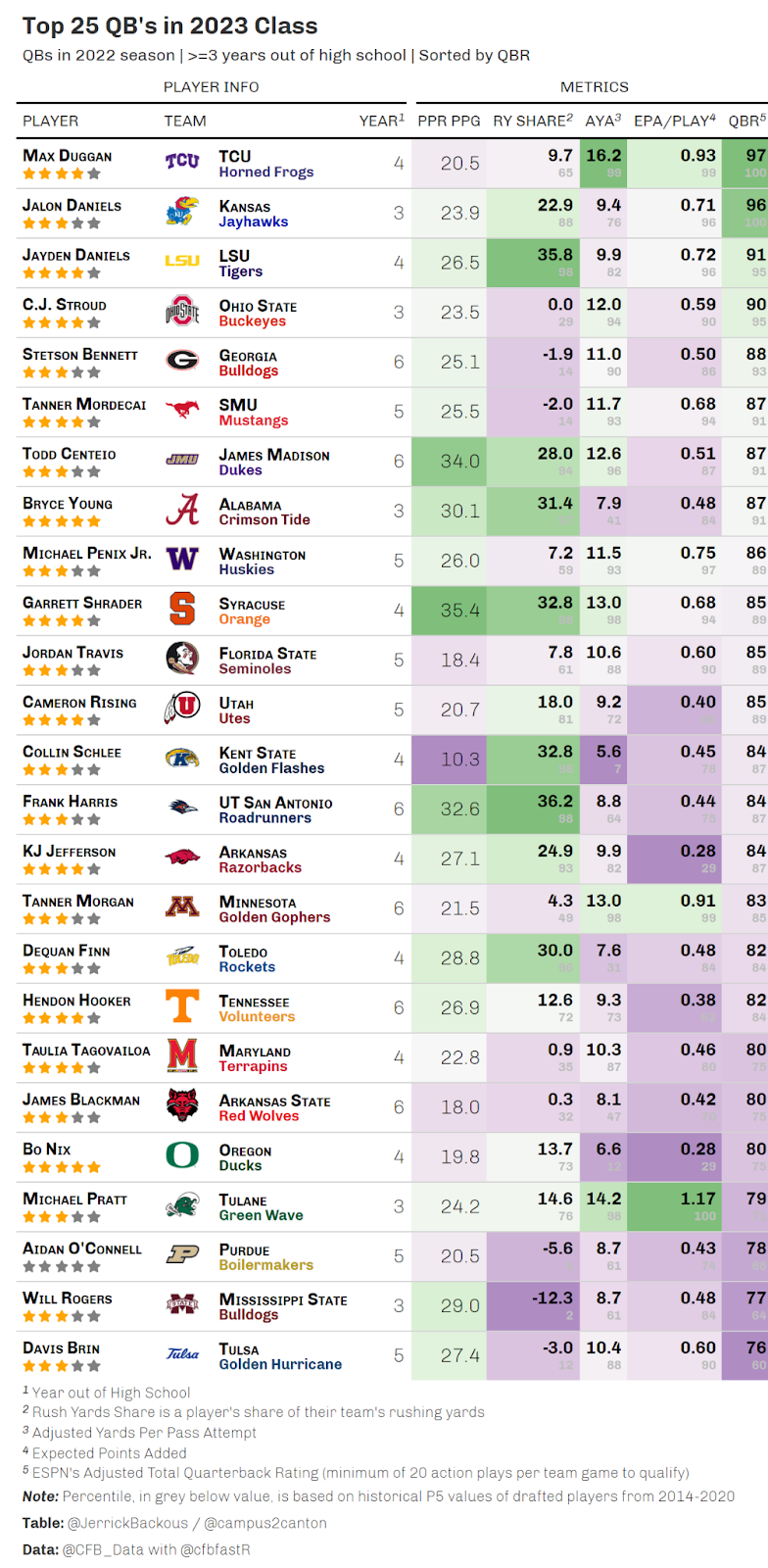Select the LSU Tigers logo

[182, 261]
